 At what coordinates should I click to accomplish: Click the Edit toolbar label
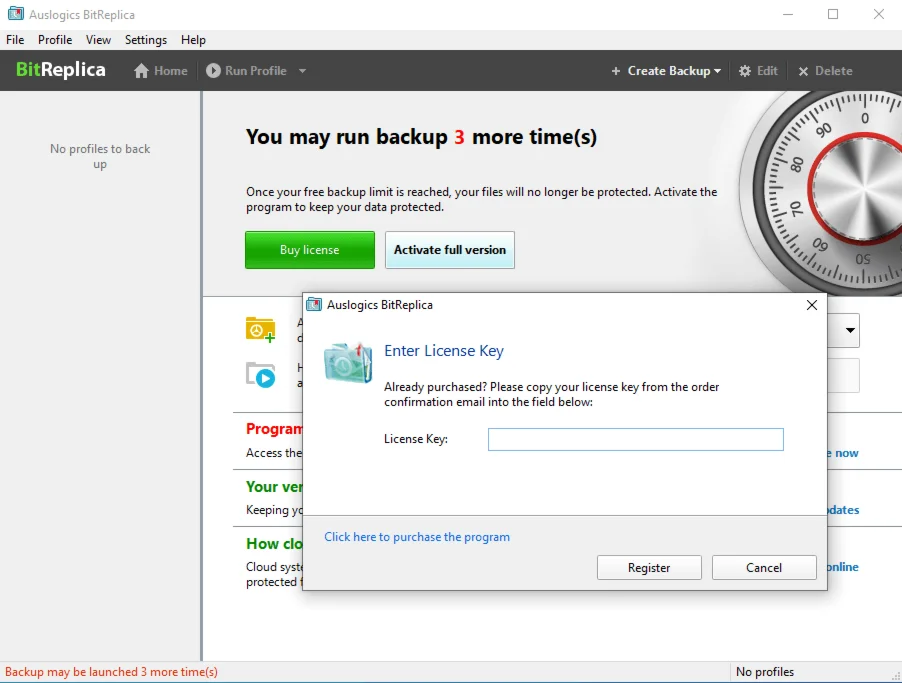coord(767,71)
